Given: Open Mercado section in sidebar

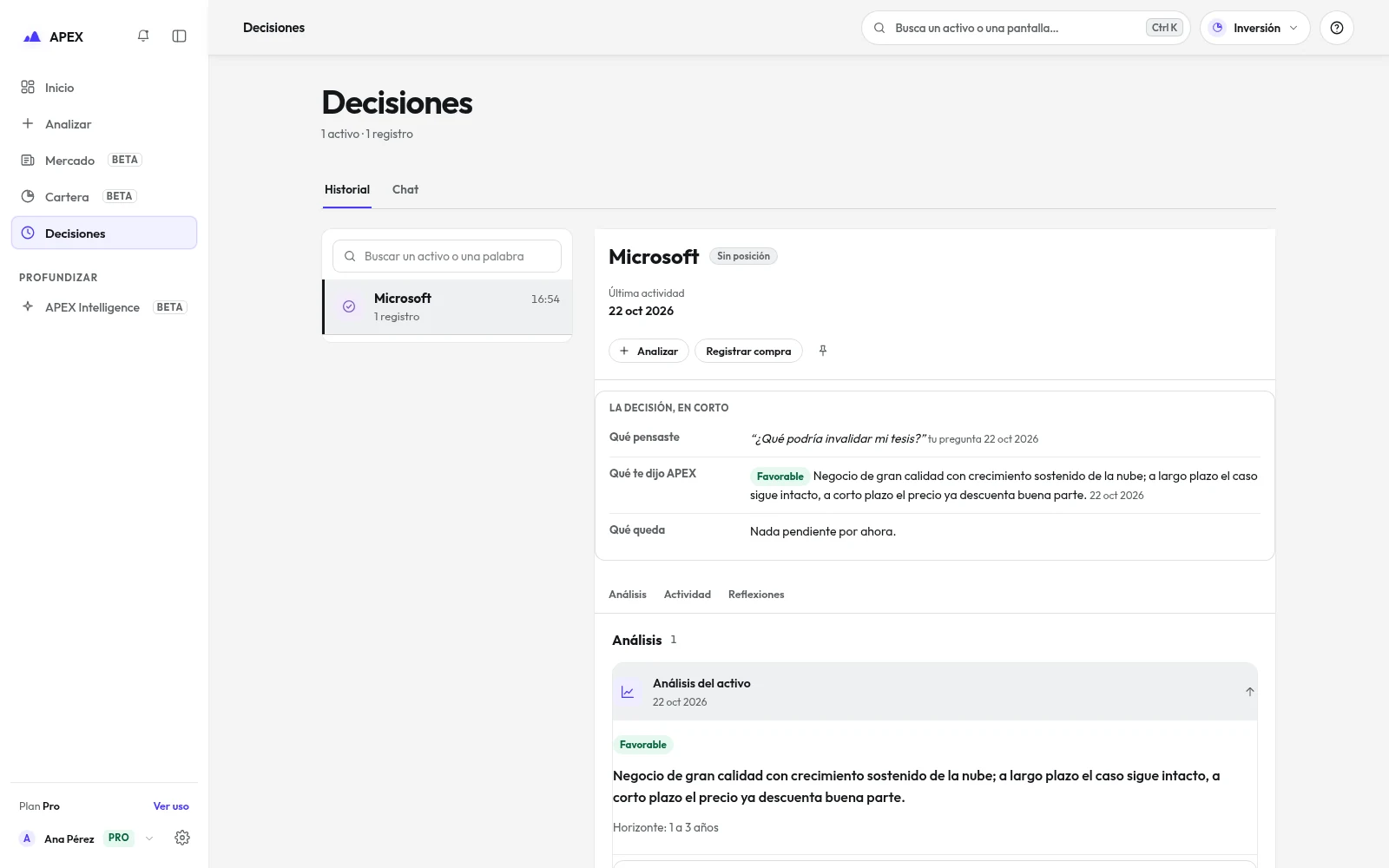Looking at the screenshot, I should [104, 161].
